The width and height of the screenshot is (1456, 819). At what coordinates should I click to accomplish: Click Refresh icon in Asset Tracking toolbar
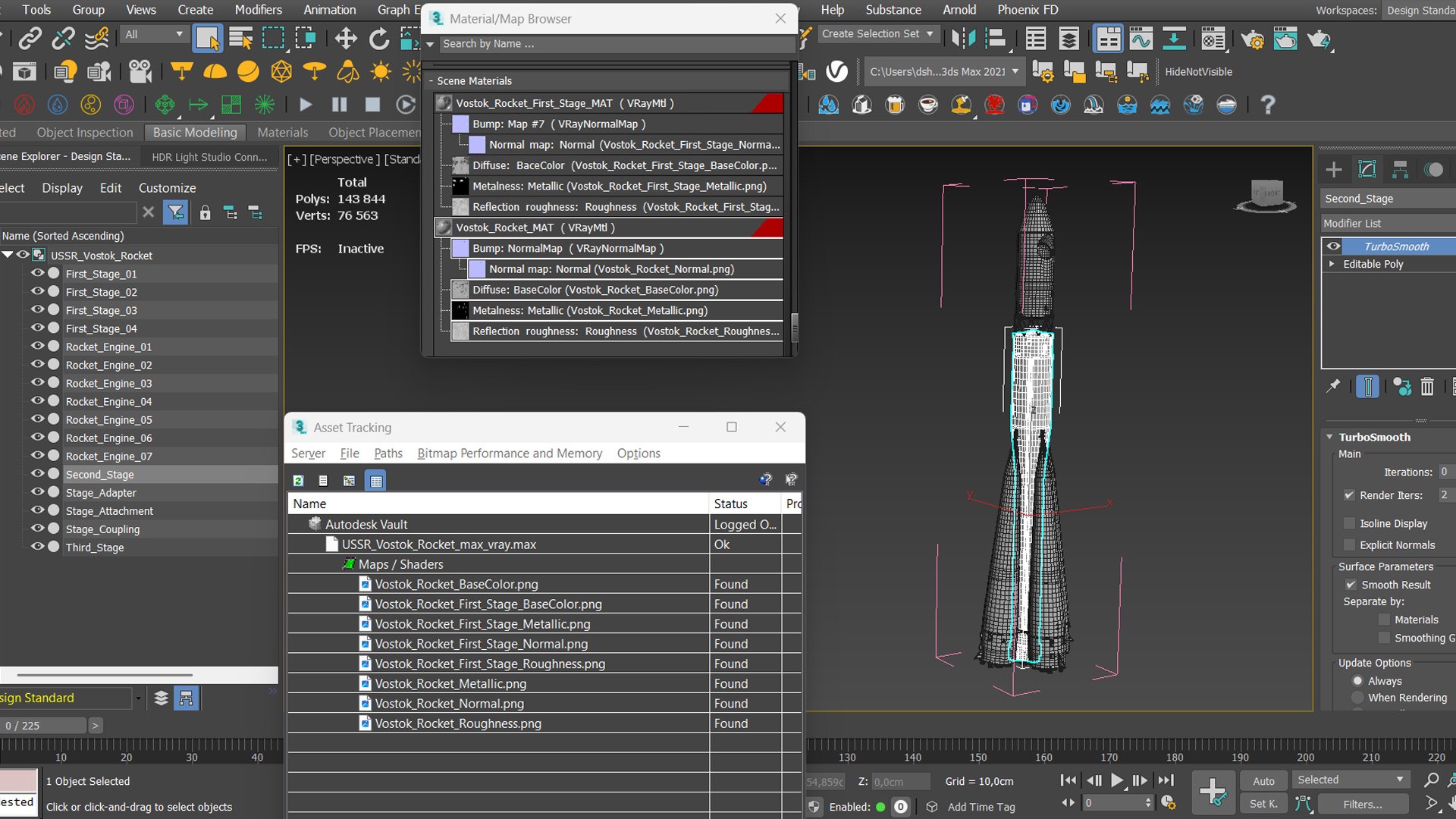299,480
